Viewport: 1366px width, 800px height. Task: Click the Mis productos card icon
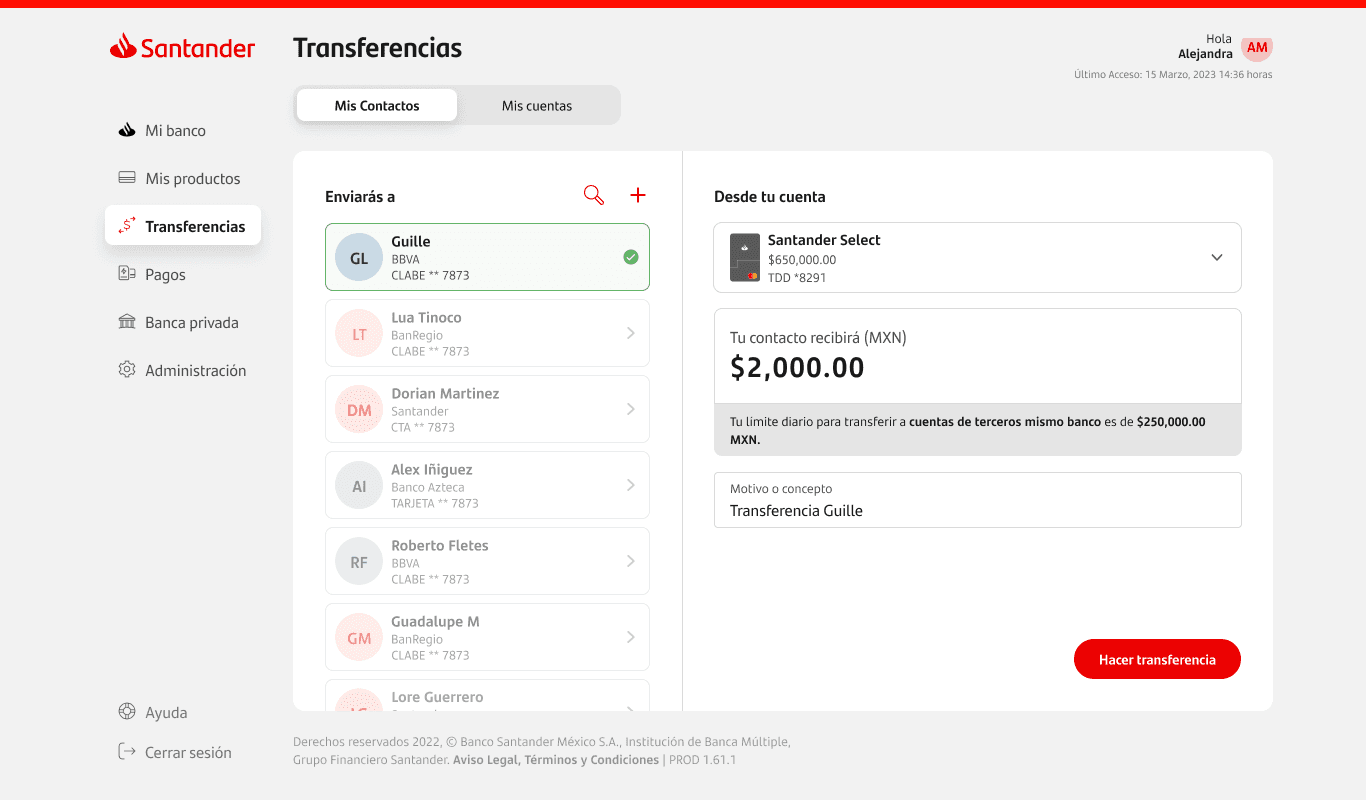(127, 178)
